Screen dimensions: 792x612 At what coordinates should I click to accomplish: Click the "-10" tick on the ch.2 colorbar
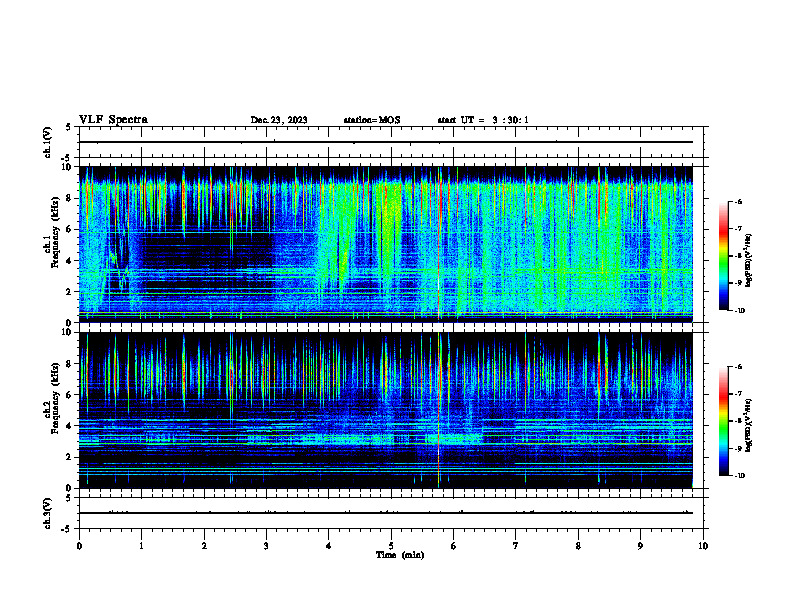(740, 475)
